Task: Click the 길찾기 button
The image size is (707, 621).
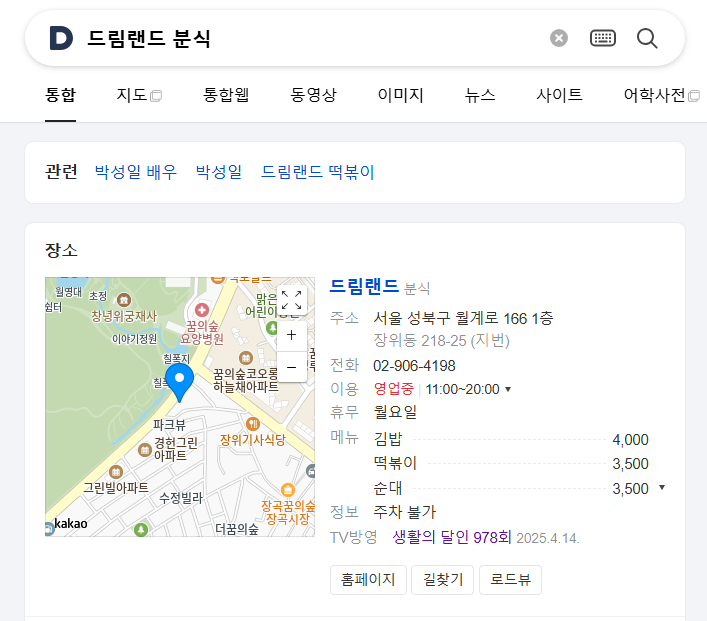Action: coord(443,580)
